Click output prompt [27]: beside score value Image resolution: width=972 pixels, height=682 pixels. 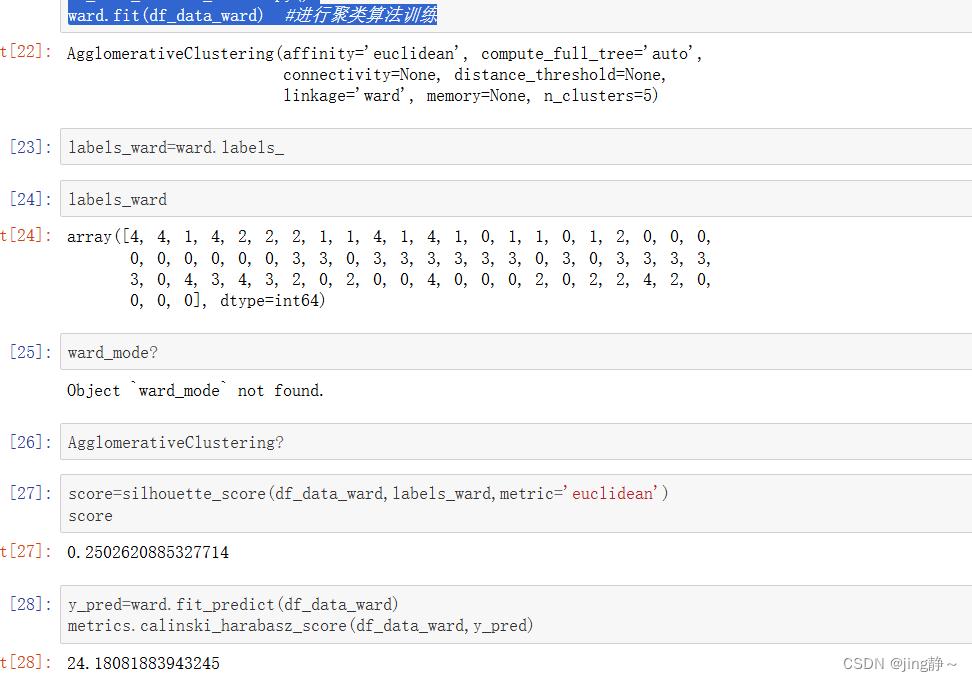click(x=26, y=551)
